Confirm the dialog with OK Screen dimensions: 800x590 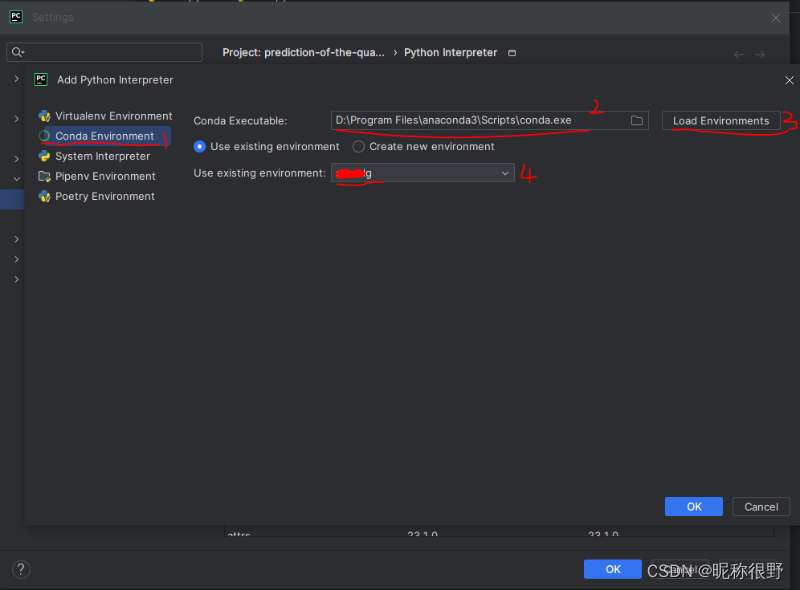693,506
